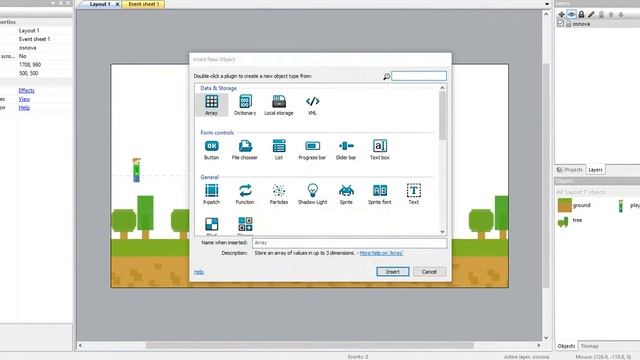The width and height of the screenshot is (640, 360).
Task: Toggle layer visibility eye icon in Layers toolbar
Action: coord(571,14)
